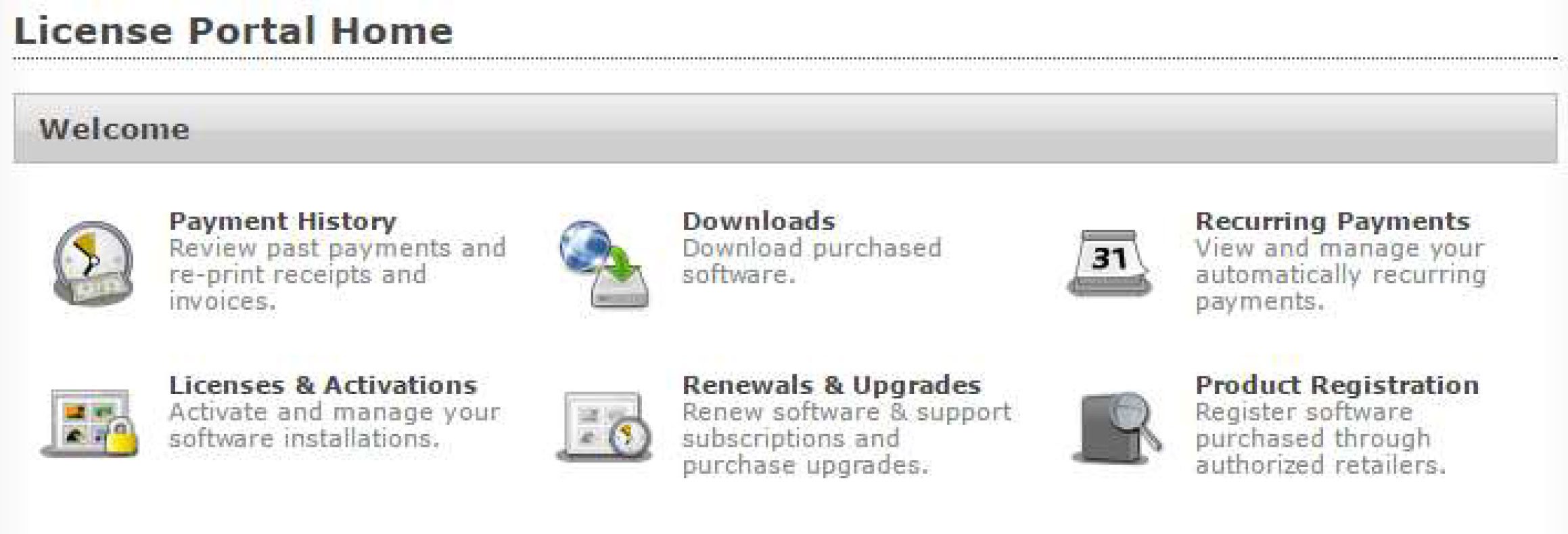Image resolution: width=1568 pixels, height=534 pixels.
Task: Click the Recurring Payments calendar icon
Action: 1110,263
